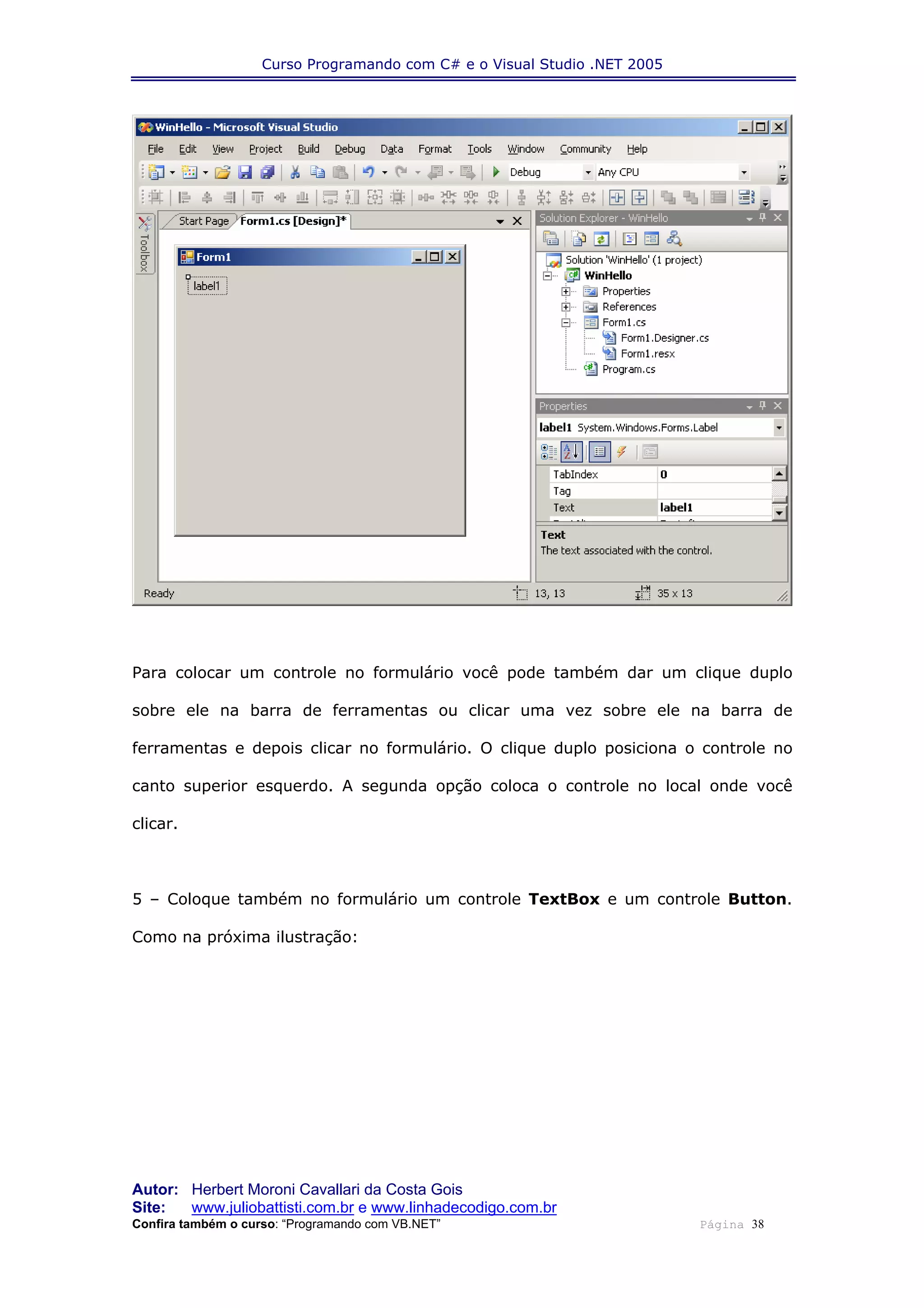924x1308 pixels.
Task: Click Solution Explorer Properties icon
Action: [x=550, y=238]
